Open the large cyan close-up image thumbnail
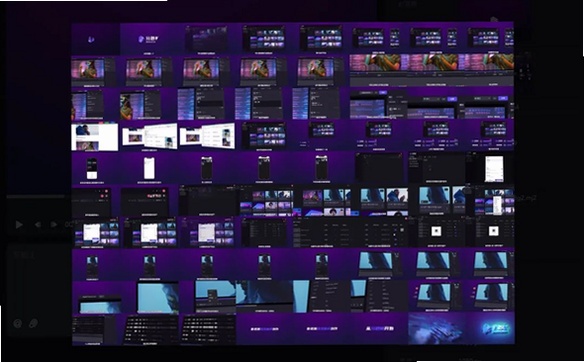 coord(158,297)
